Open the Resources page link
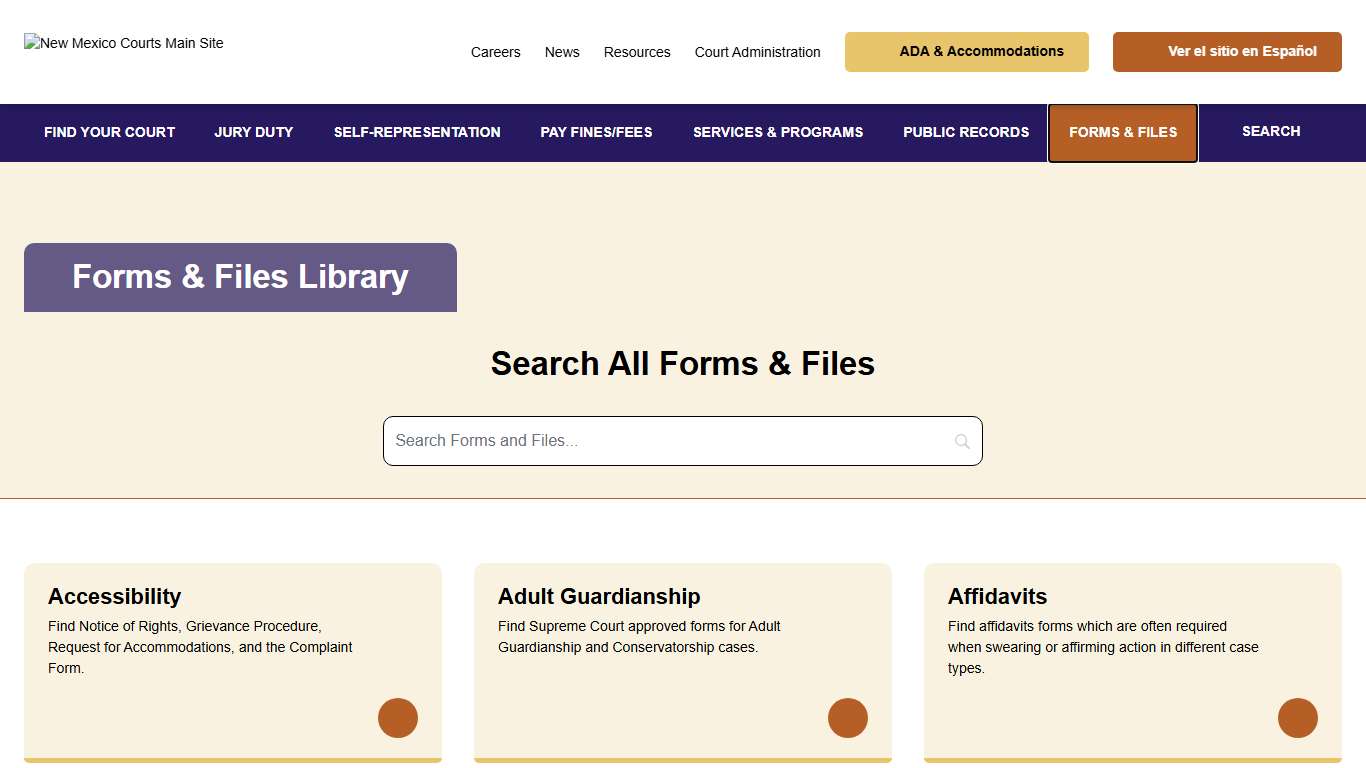The height and width of the screenshot is (768, 1366). (637, 52)
